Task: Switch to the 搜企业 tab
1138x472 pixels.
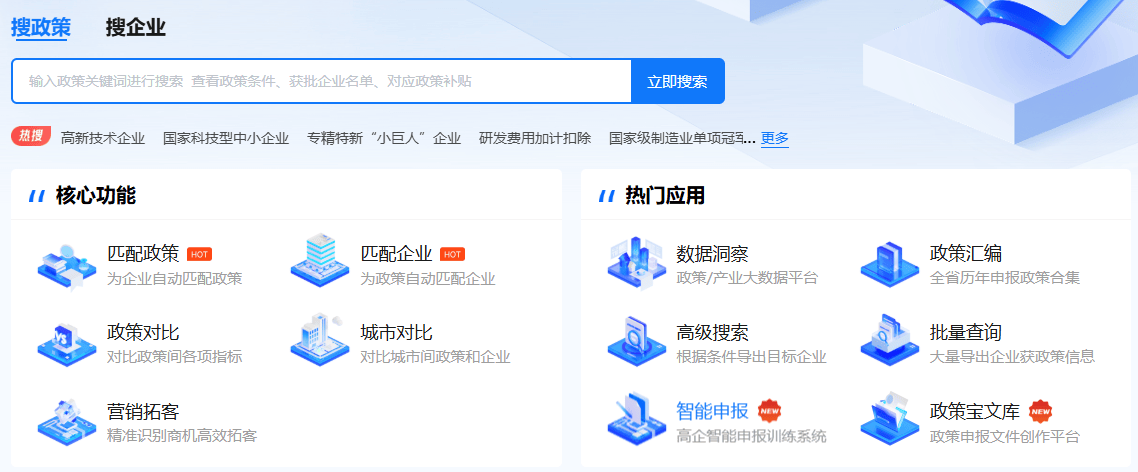Action: coord(135,28)
